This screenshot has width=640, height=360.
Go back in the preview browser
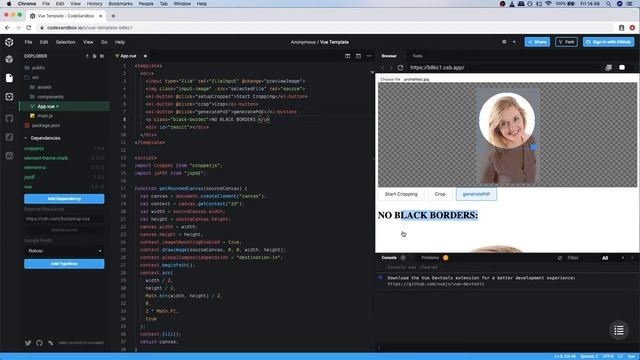click(383, 68)
